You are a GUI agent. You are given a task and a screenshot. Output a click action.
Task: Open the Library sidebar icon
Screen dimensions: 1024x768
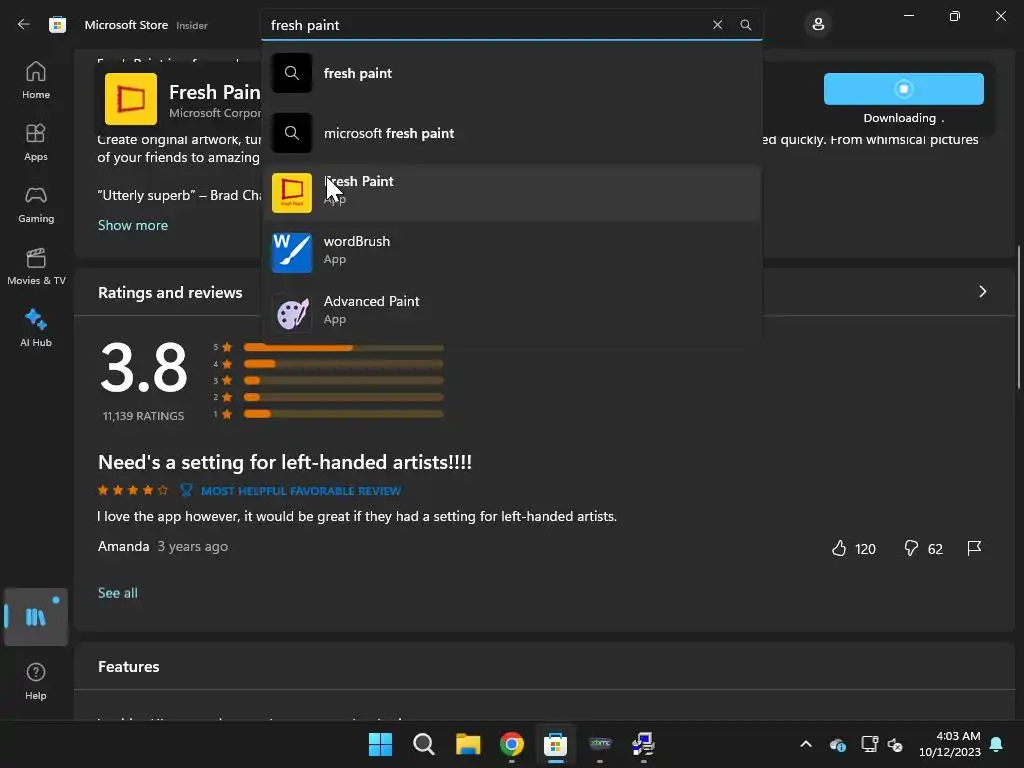click(x=36, y=617)
